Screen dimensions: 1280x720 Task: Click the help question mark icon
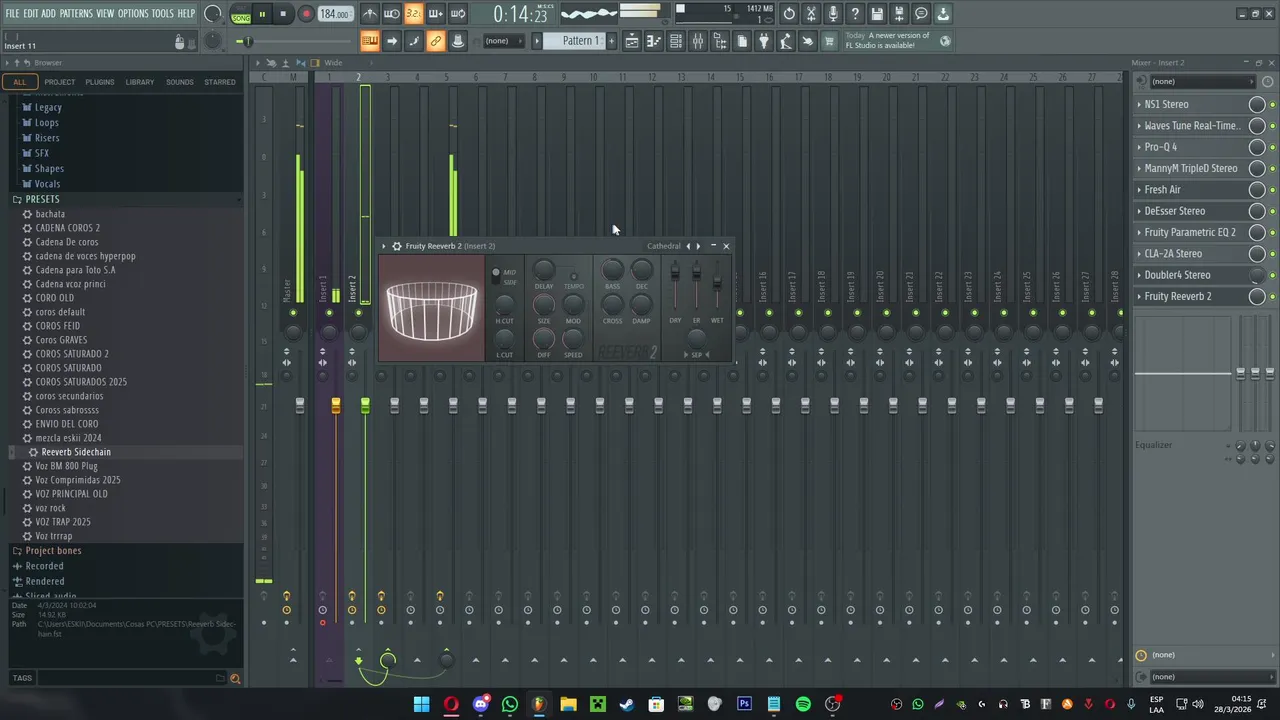click(855, 14)
